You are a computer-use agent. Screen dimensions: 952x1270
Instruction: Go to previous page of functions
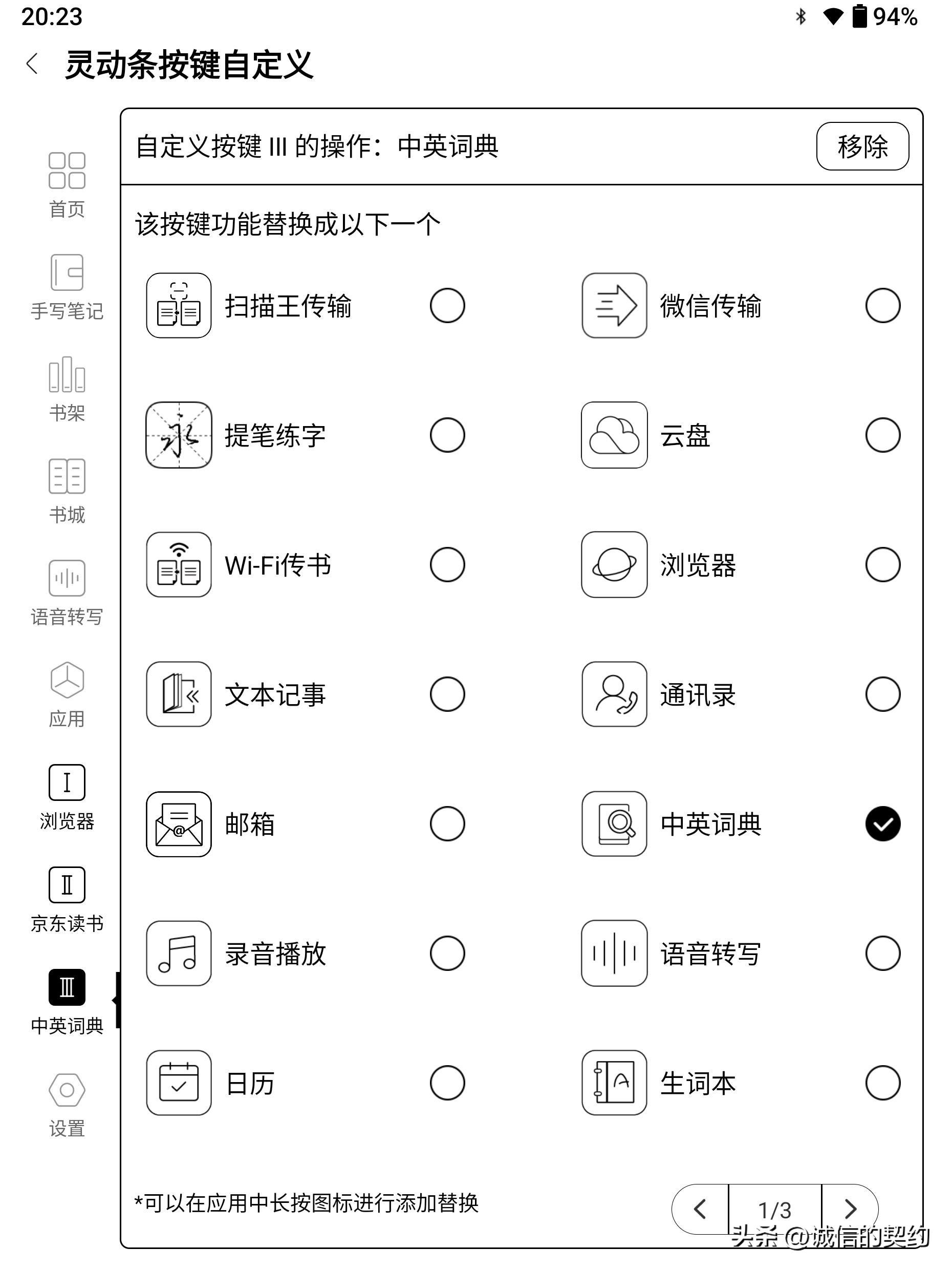click(x=700, y=1209)
